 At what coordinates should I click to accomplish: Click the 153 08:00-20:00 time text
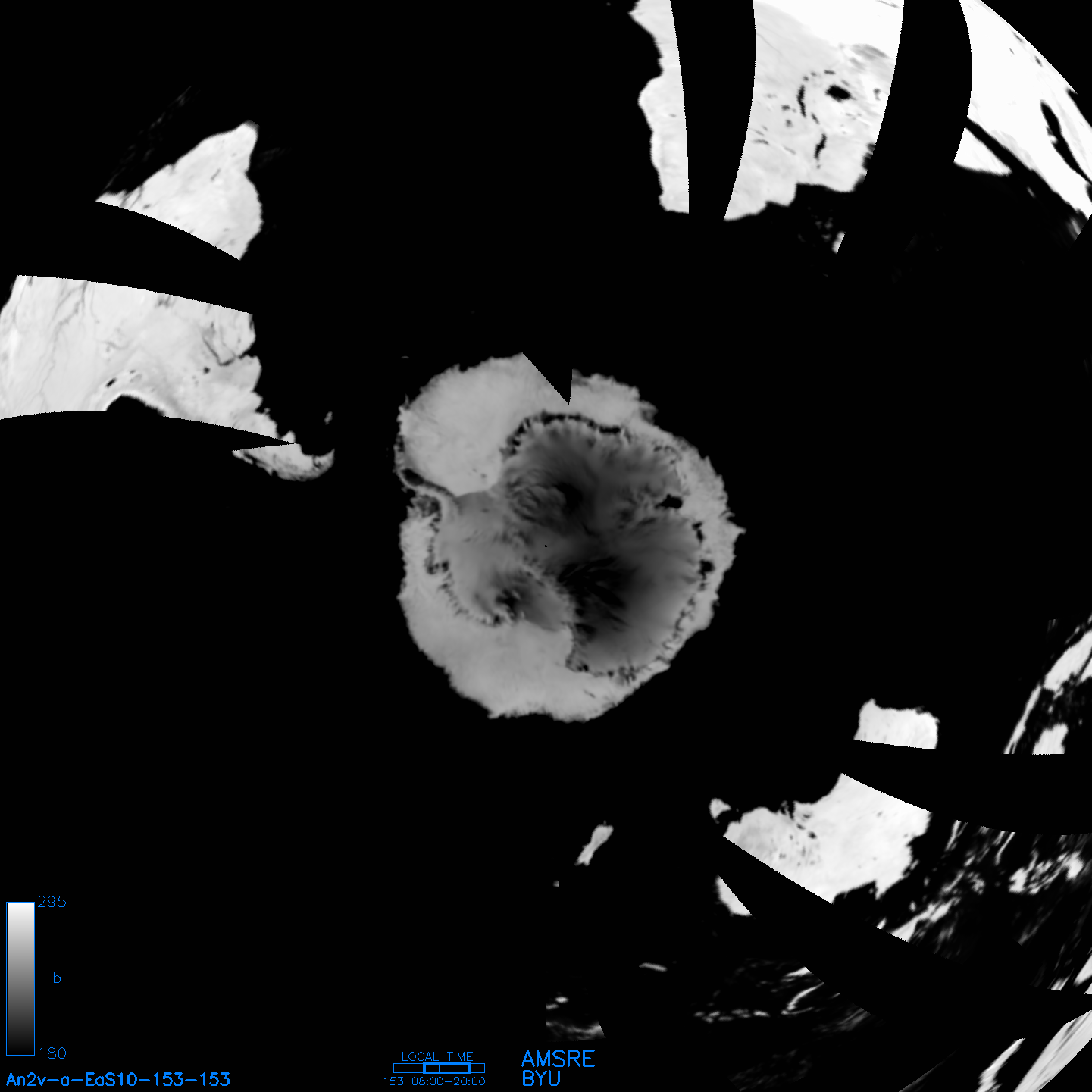tap(434, 1081)
